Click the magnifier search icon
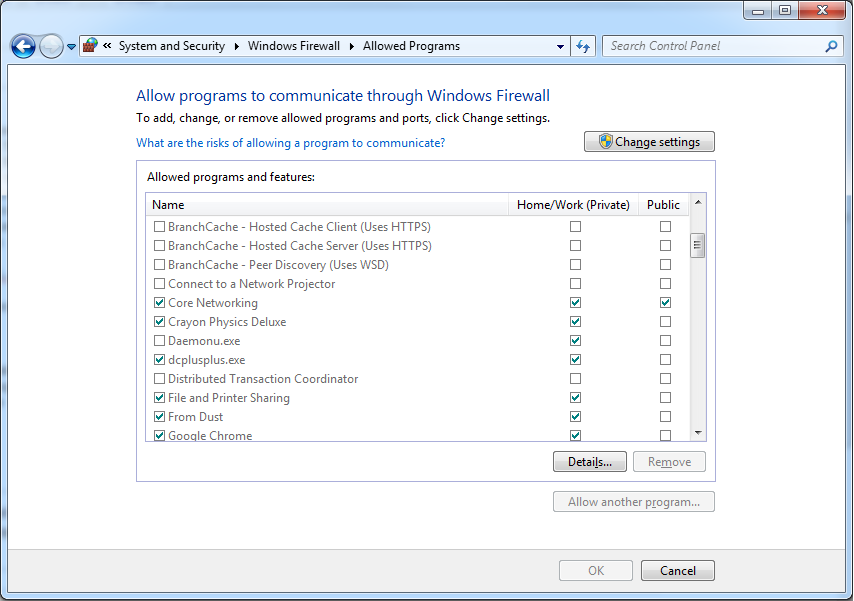Screen dimensions: 854x601 click(831, 46)
